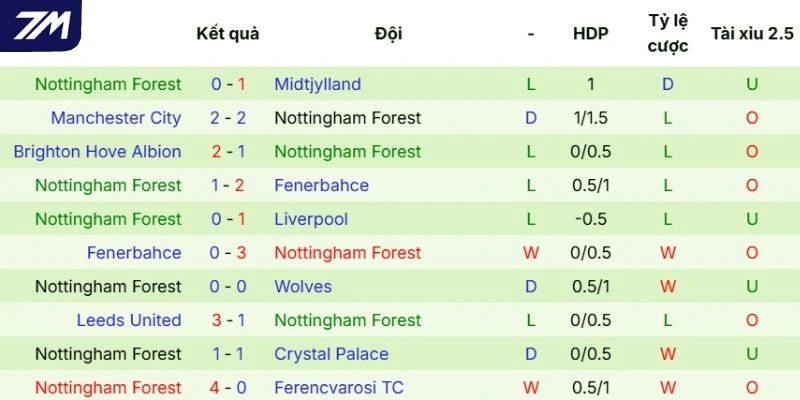Open Brighton Hove Albion team page

click(x=97, y=152)
